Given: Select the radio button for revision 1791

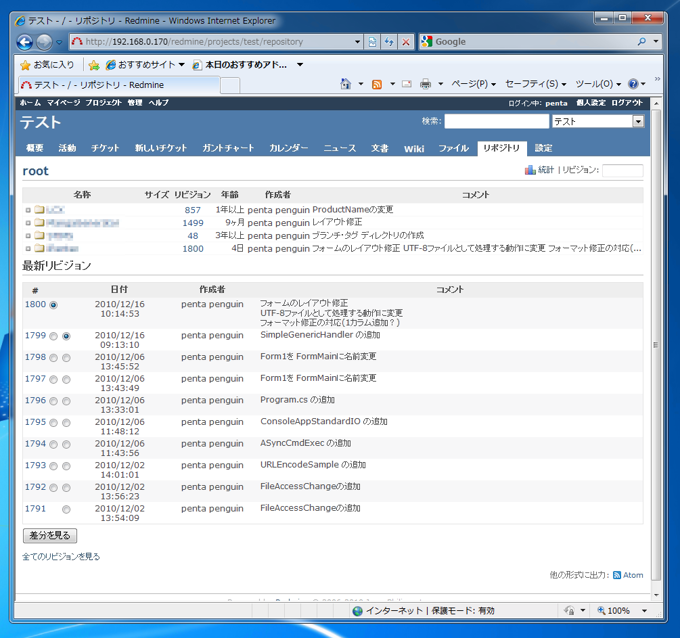Looking at the screenshot, I should click(66, 509).
